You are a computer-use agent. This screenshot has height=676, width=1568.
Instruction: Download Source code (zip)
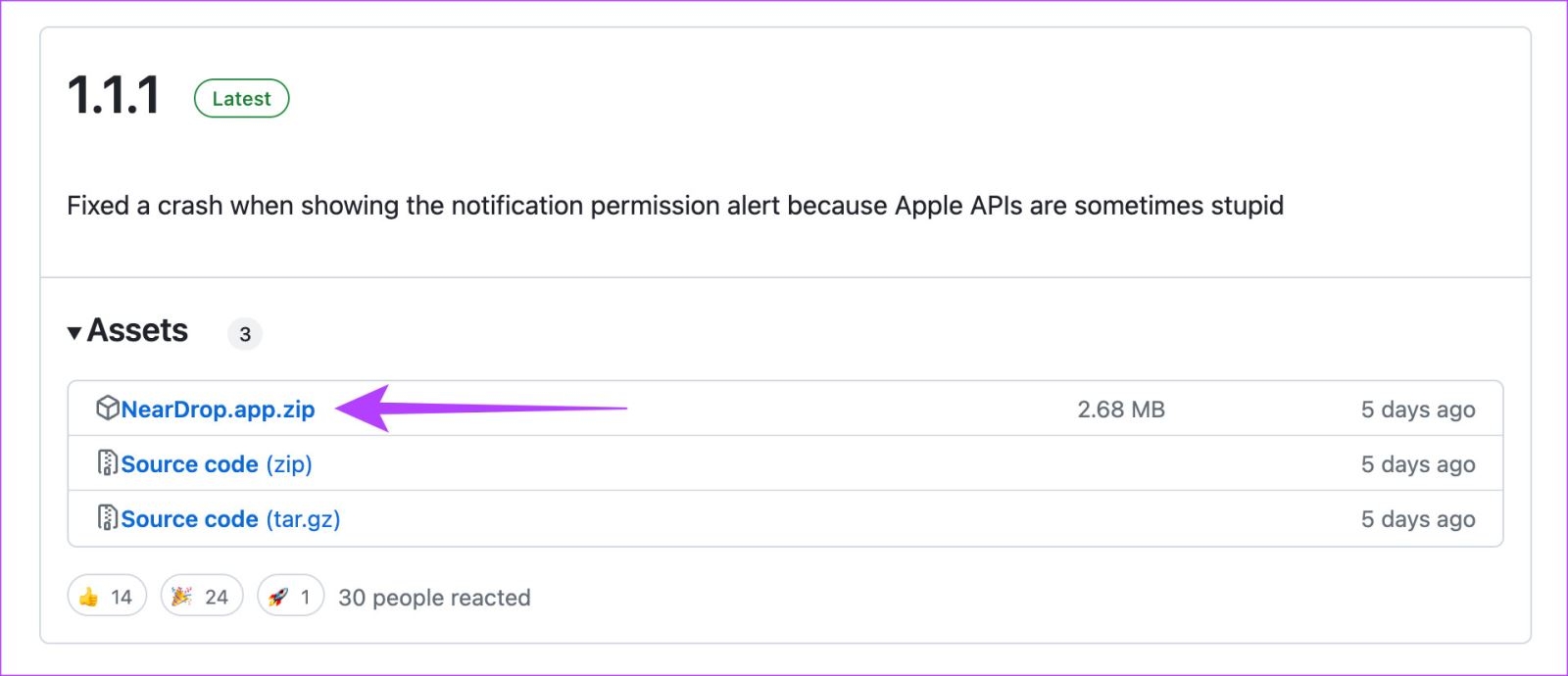[217, 464]
